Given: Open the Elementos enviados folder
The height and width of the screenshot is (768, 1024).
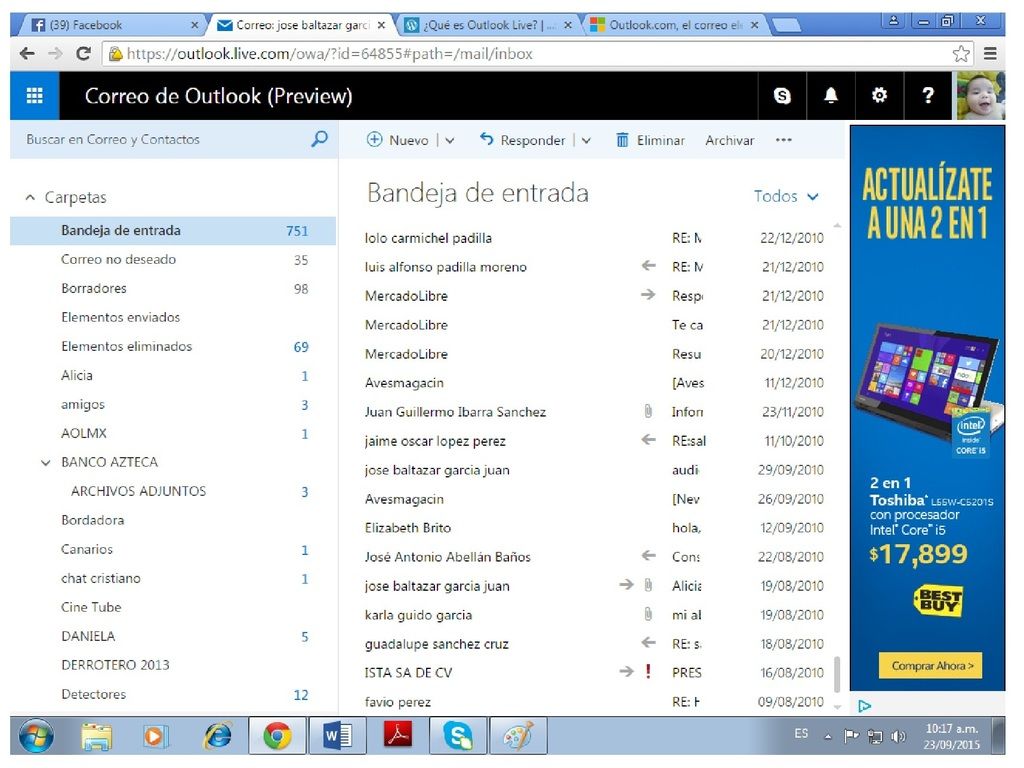Looking at the screenshot, I should click(173, 317).
